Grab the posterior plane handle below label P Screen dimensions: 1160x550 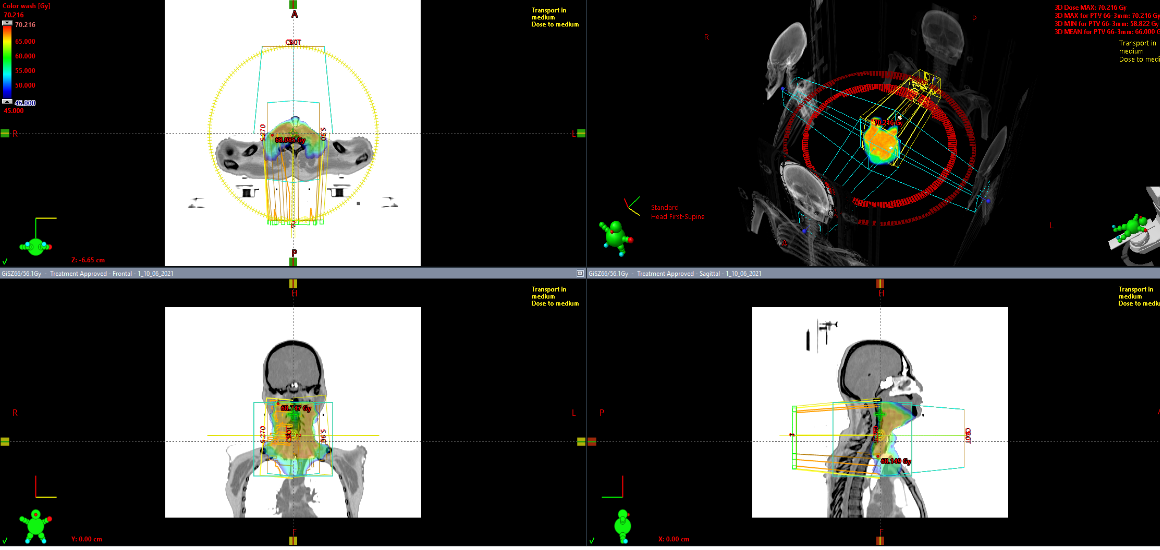294,261
